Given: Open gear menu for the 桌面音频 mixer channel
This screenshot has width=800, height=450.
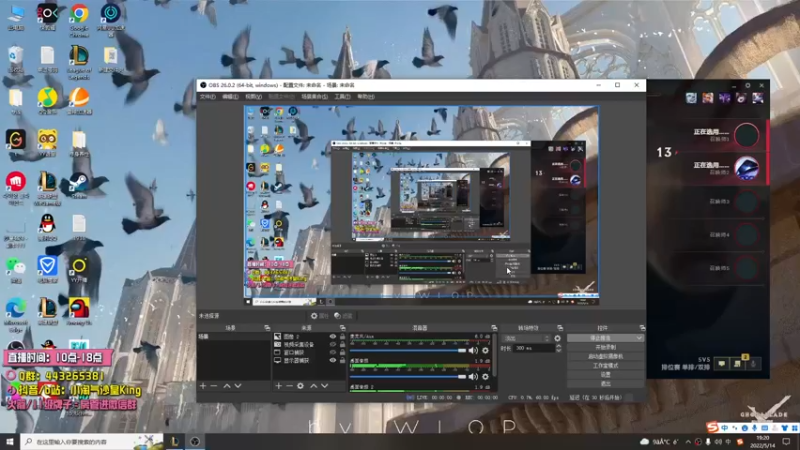Looking at the screenshot, I should tap(485, 377).
